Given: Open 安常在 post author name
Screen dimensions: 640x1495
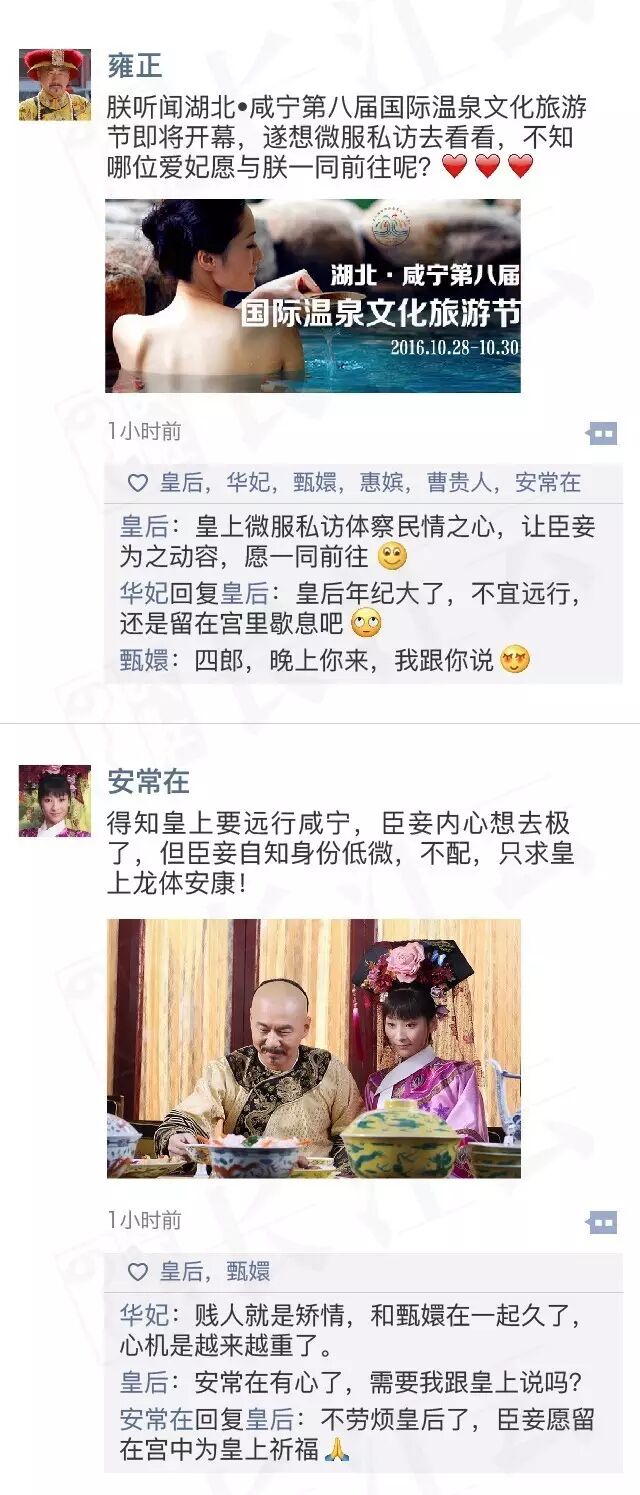Looking at the screenshot, I should click(148, 781).
